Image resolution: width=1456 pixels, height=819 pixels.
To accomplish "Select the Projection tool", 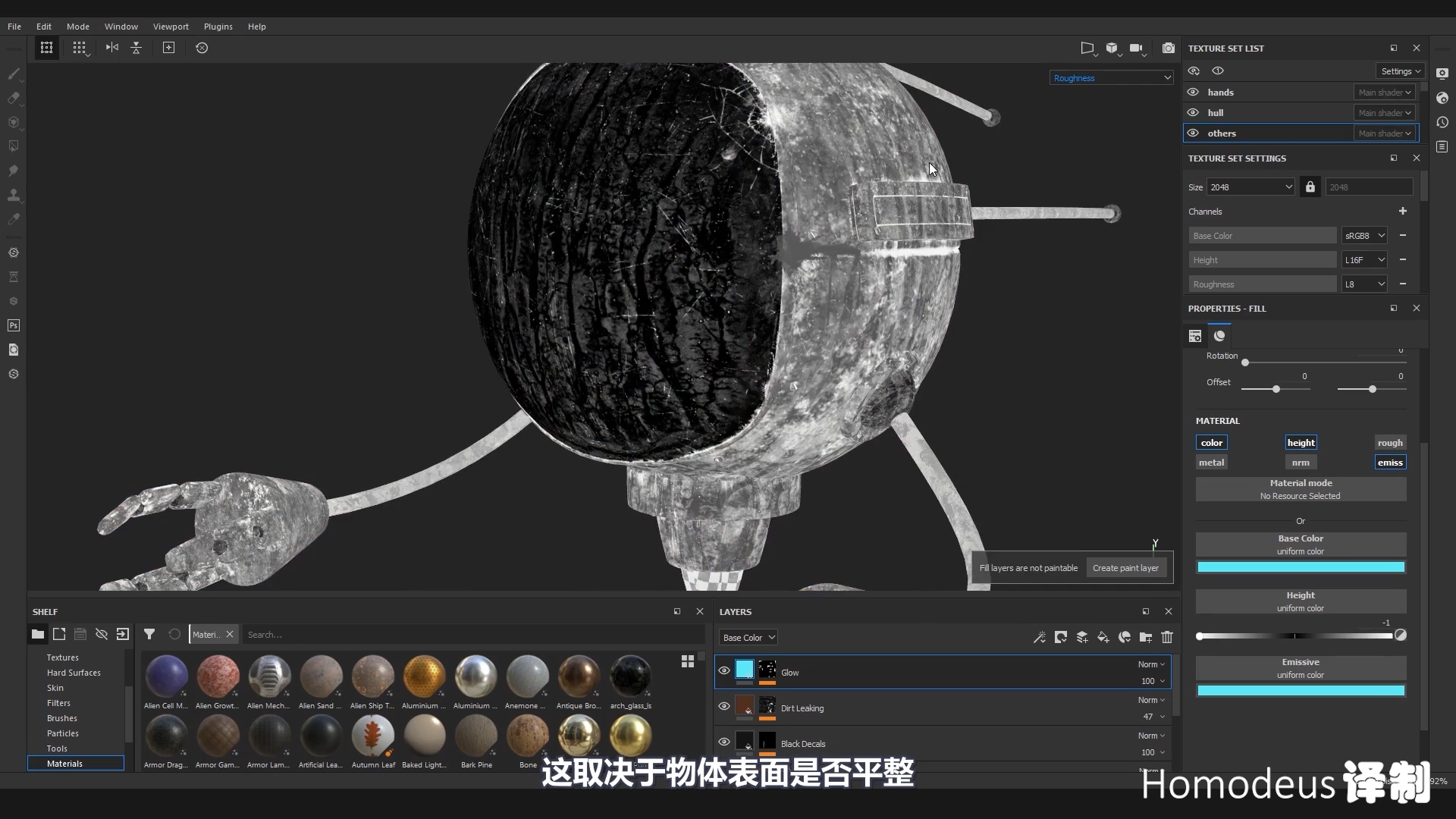I will (x=13, y=122).
